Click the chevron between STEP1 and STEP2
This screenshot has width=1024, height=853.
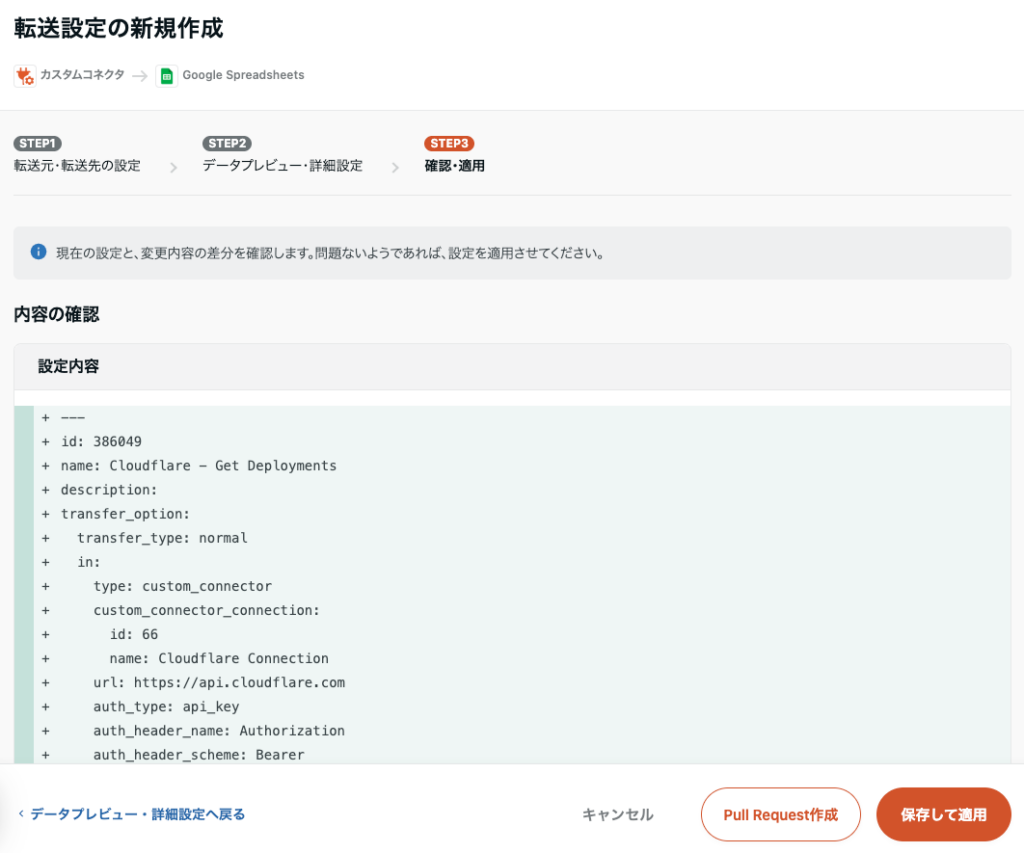[173, 167]
